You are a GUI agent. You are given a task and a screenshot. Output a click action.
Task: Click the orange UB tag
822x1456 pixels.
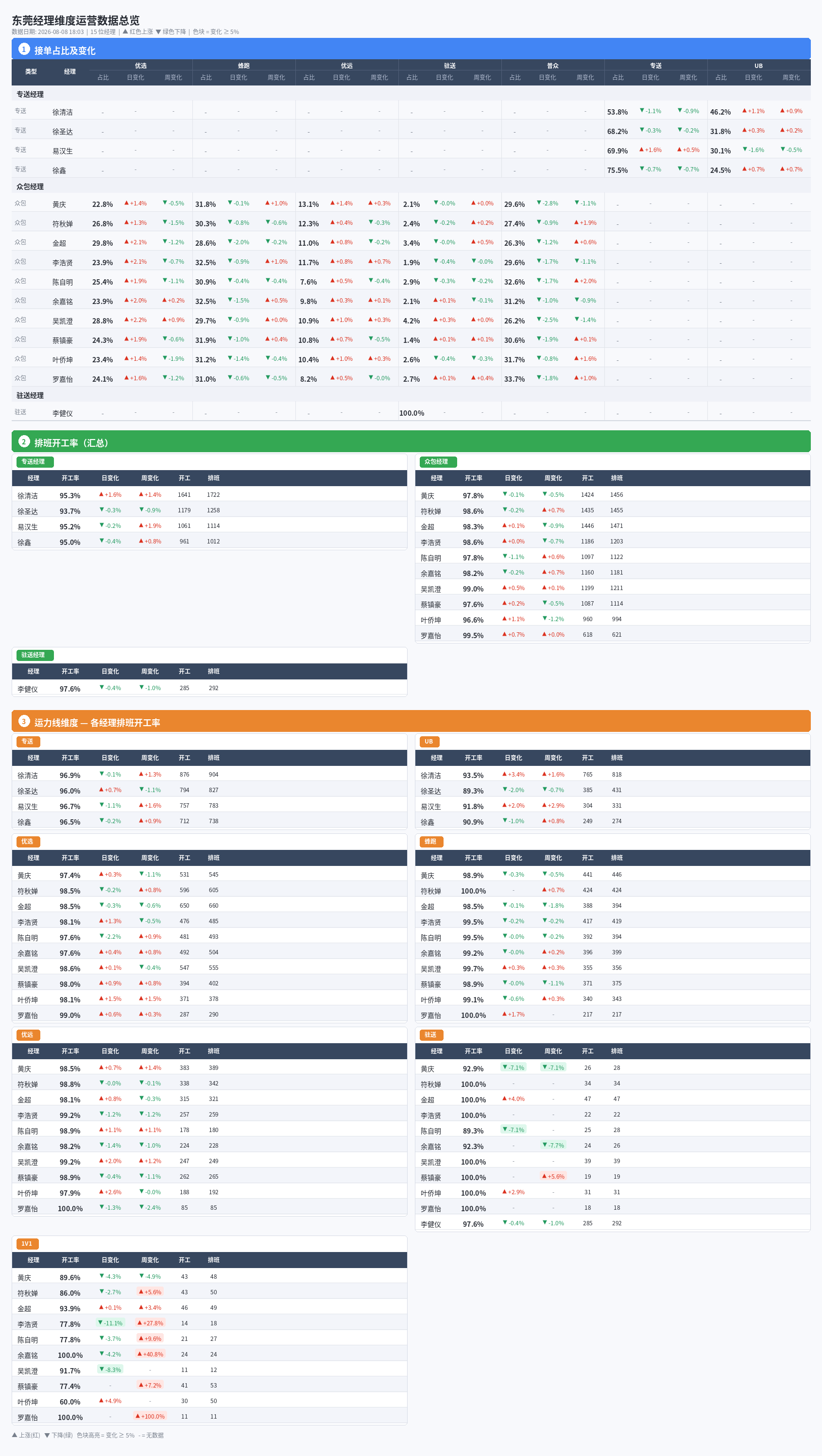(x=429, y=742)
